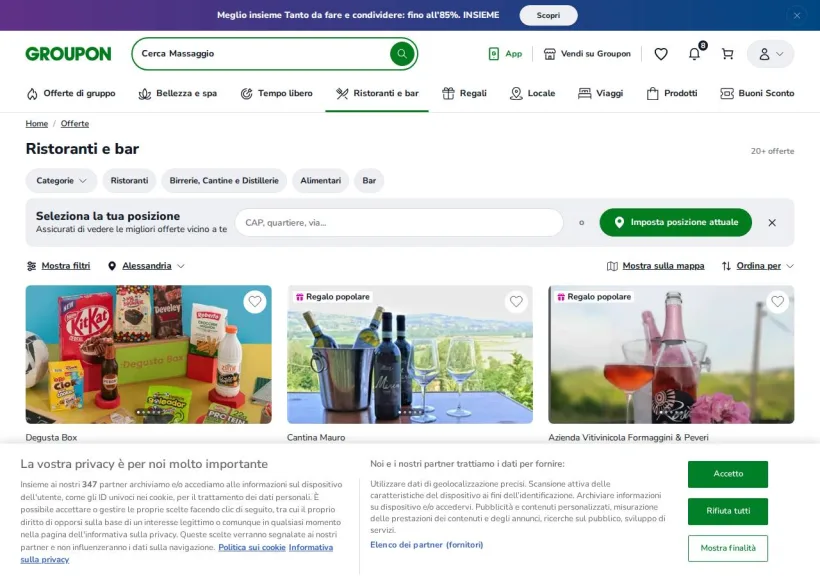Image resolution: width=820 pixels, height=577 pixels.
Task: Click Mostra sulla mappa link
Action: [x=656, y=266]
